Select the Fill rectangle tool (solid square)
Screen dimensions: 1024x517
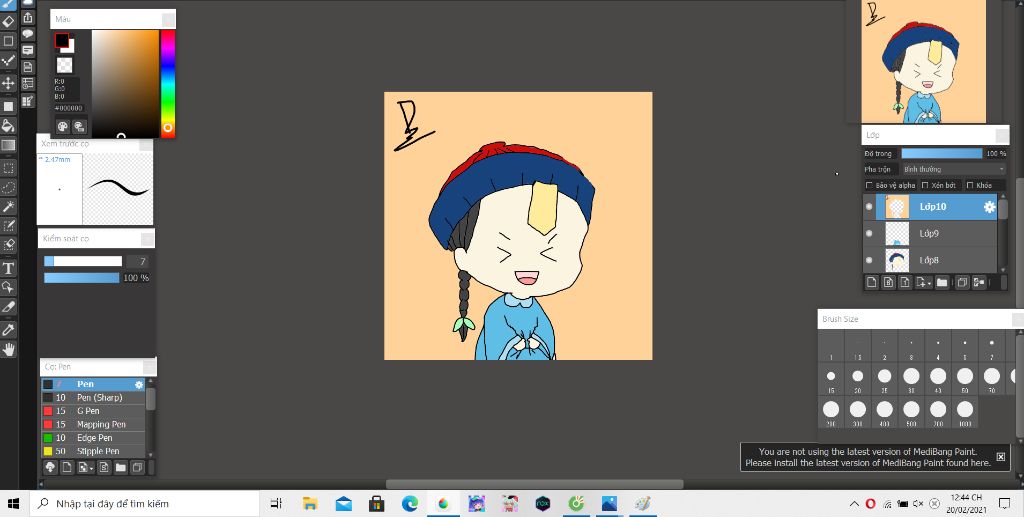(8, 106)
